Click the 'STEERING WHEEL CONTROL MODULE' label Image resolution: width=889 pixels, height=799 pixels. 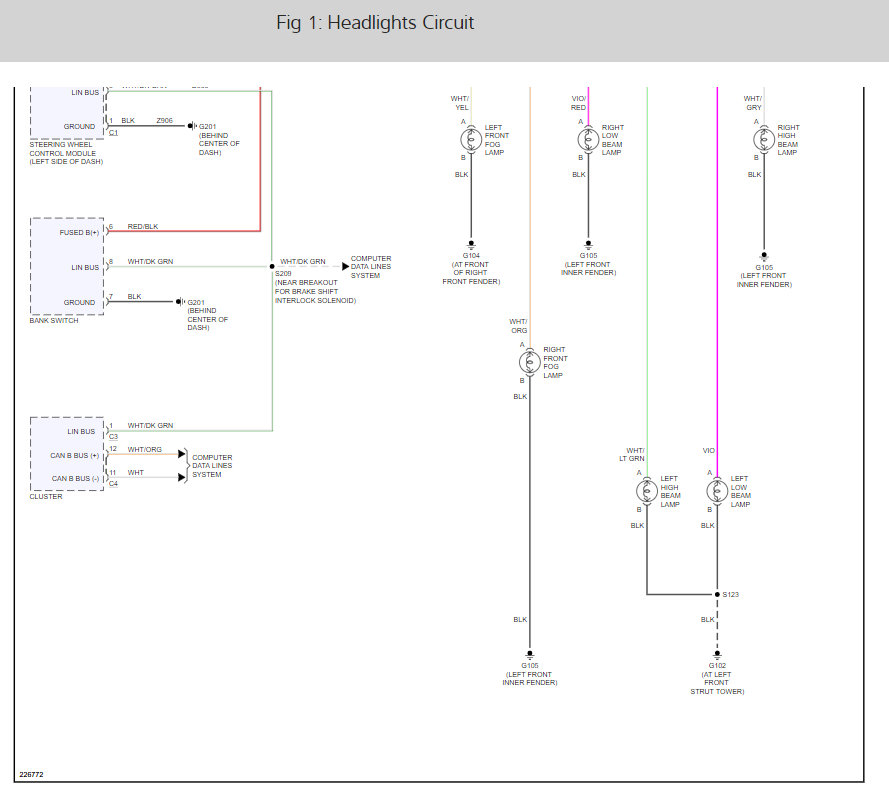click(66, 153)
